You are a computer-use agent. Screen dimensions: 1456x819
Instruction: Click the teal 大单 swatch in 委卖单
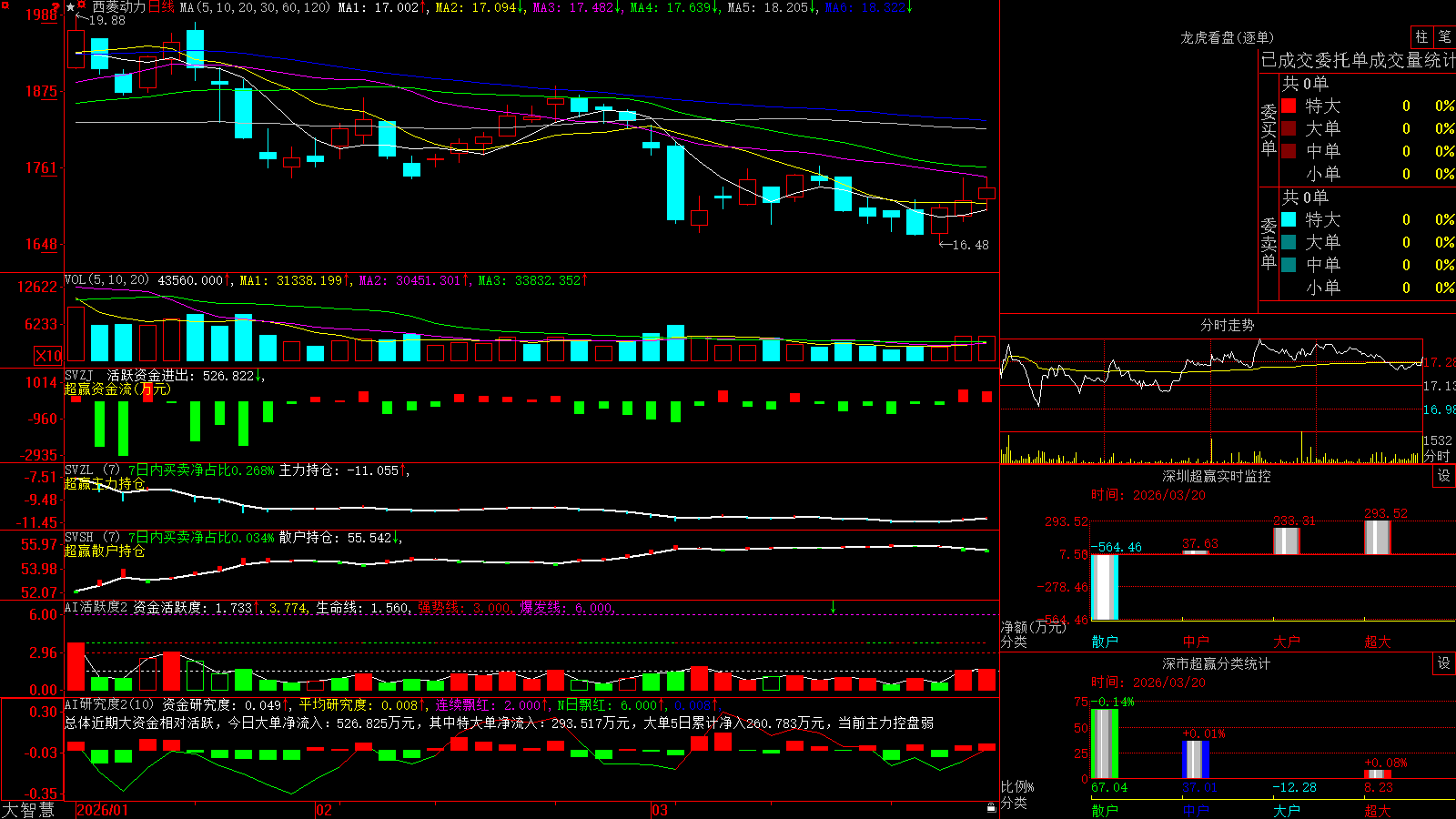click(1289, 242)
